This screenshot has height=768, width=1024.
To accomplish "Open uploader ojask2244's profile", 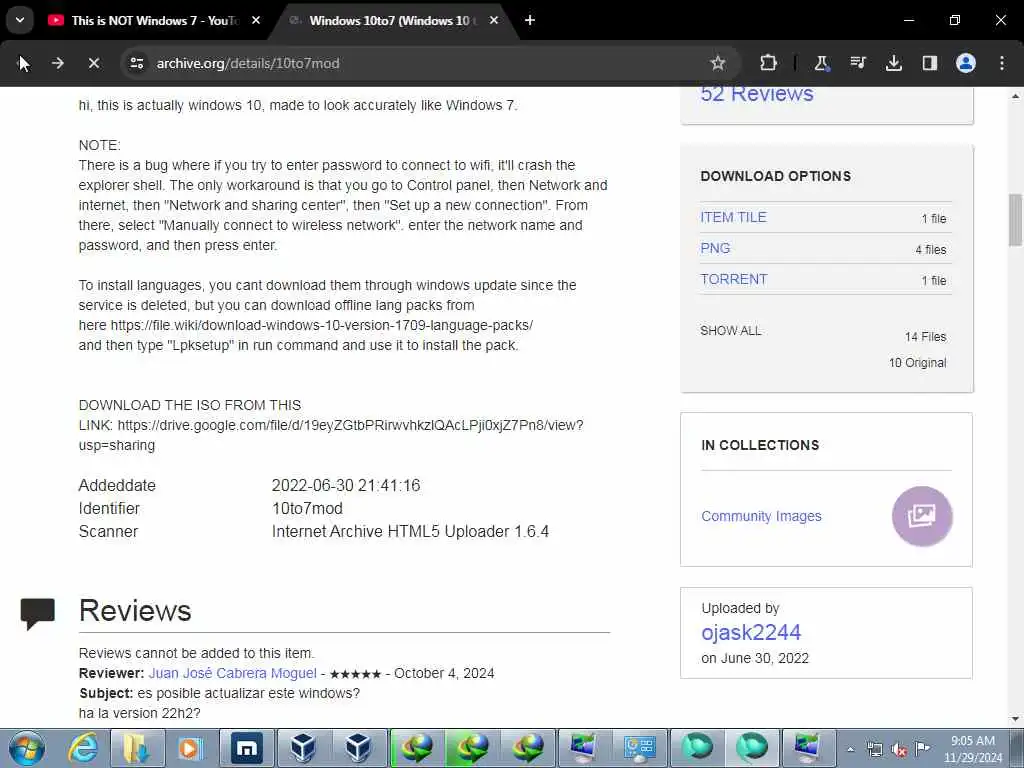I will click(x=751, y=632).
